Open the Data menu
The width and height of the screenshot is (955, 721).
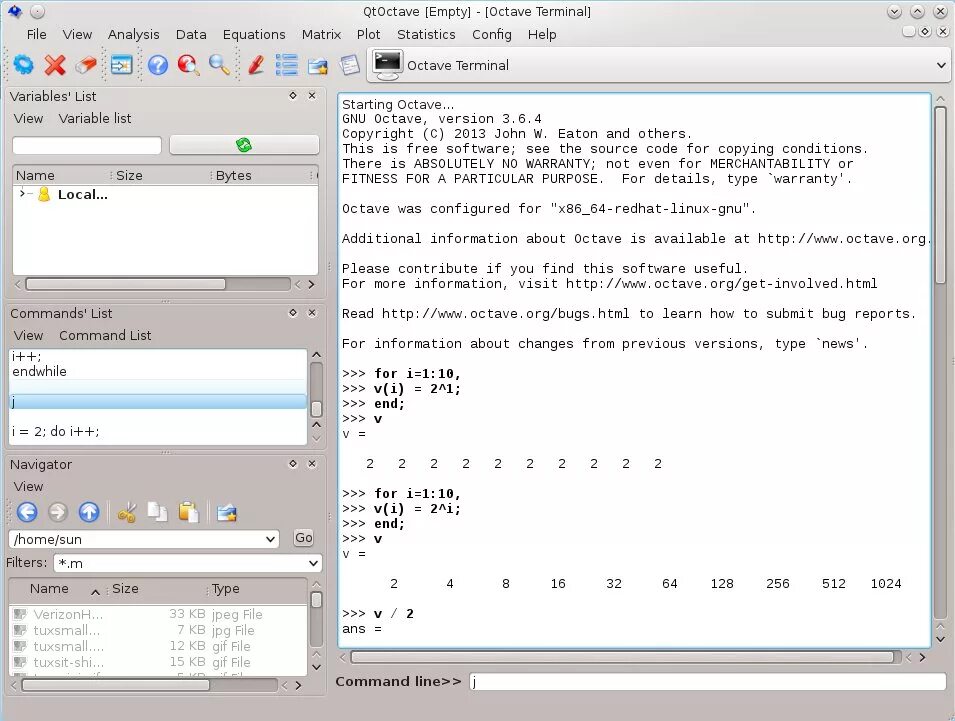(x=191, y=34)
